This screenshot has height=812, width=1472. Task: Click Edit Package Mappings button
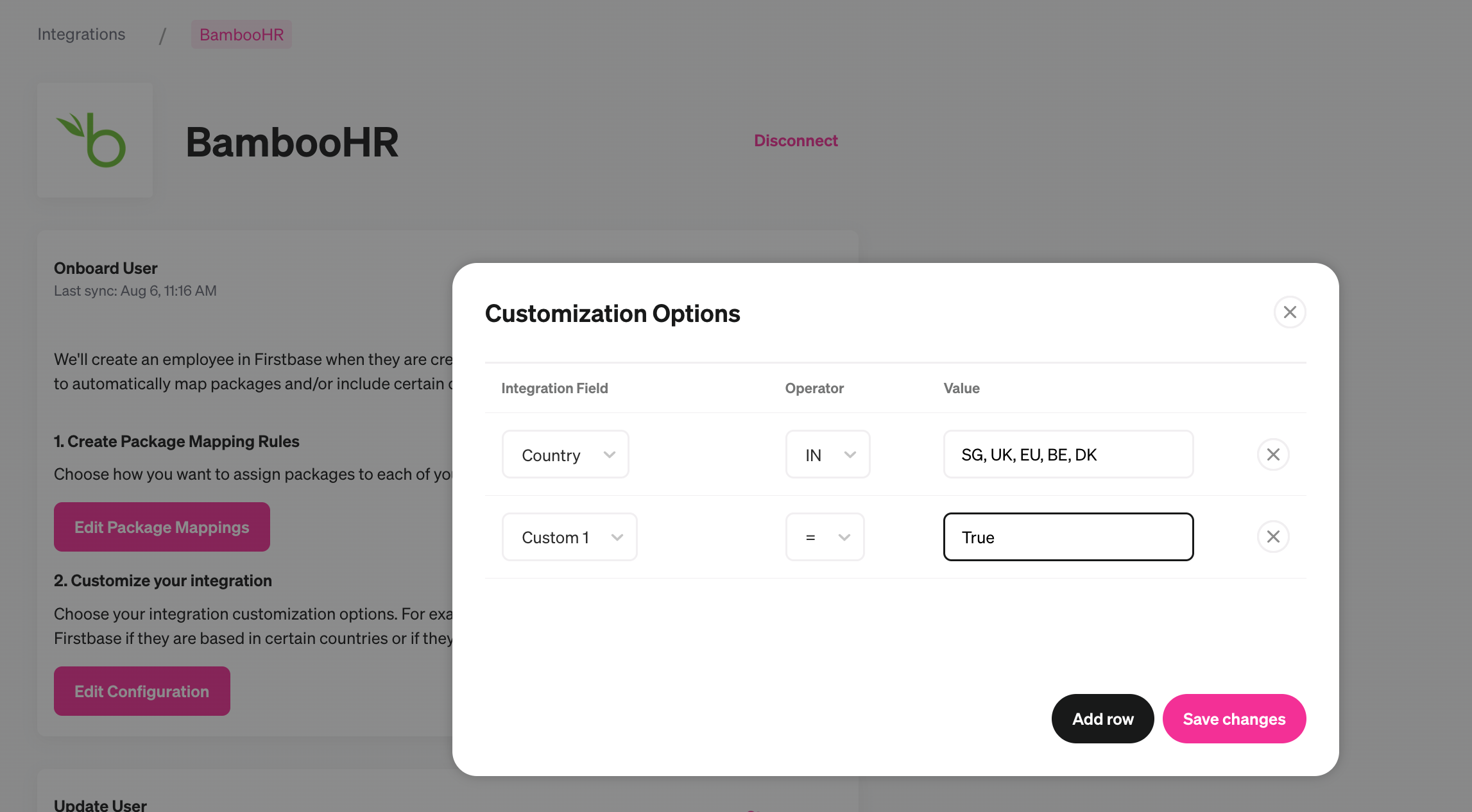tap(162, 527)
